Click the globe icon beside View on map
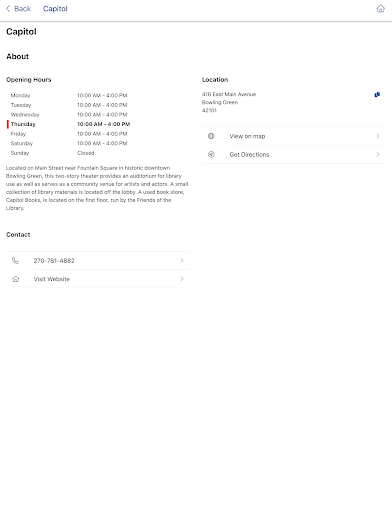The width and height of the screenshot is (392, 512). [211, 136]
